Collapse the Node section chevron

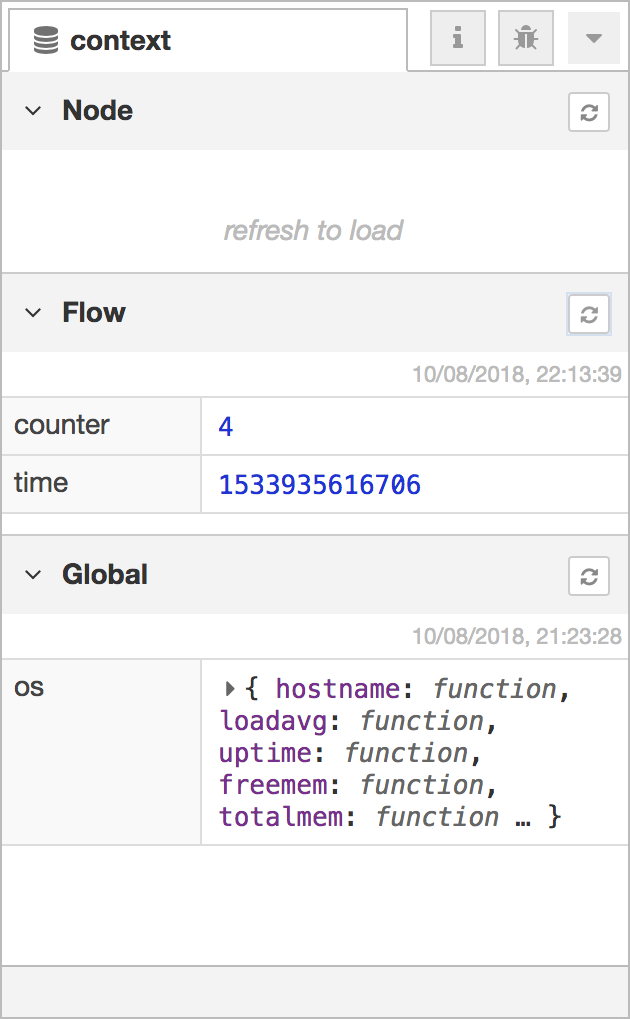[x=33, y=111]
